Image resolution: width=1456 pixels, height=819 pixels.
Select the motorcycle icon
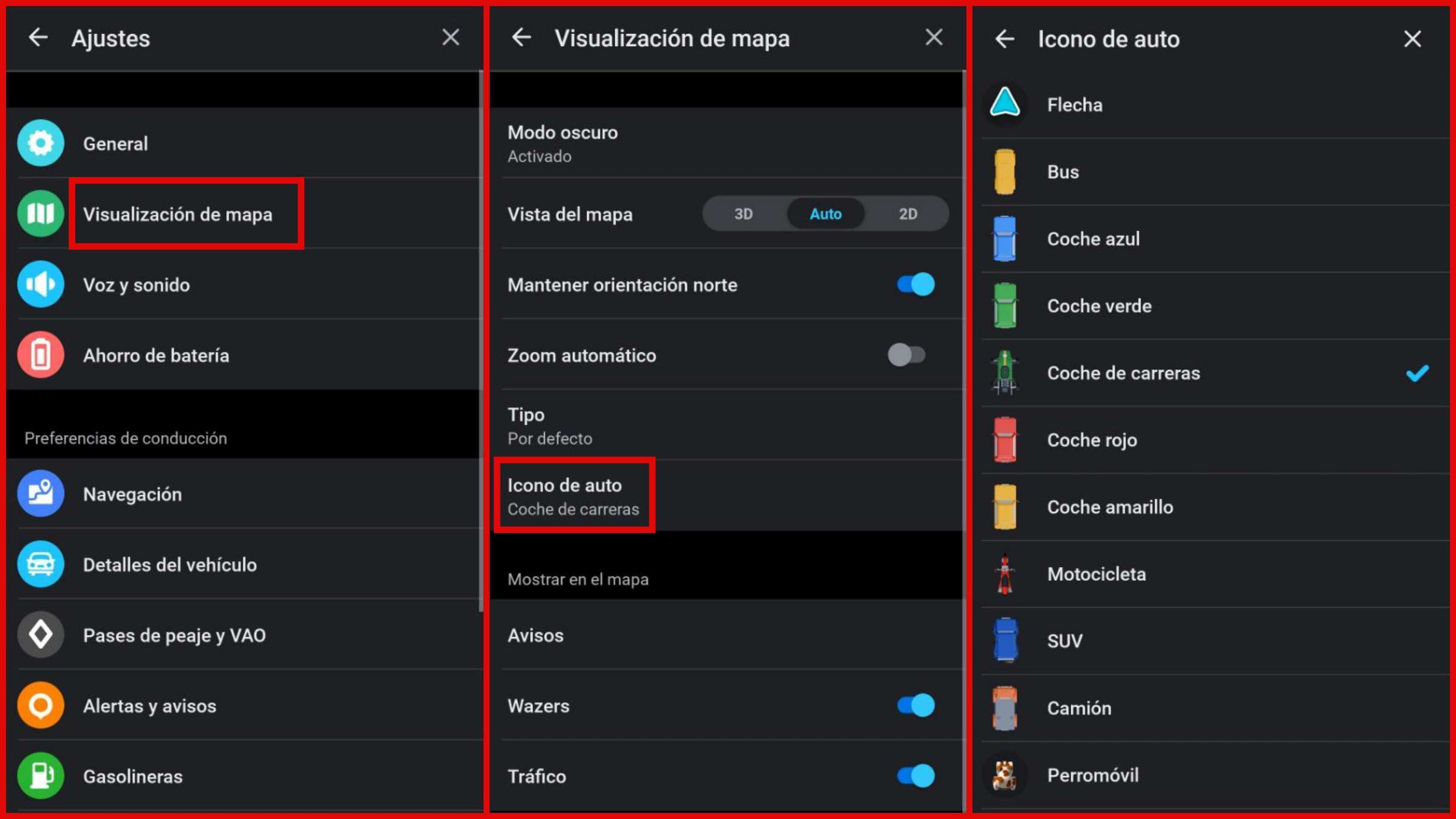click(x=1005, y=574)
